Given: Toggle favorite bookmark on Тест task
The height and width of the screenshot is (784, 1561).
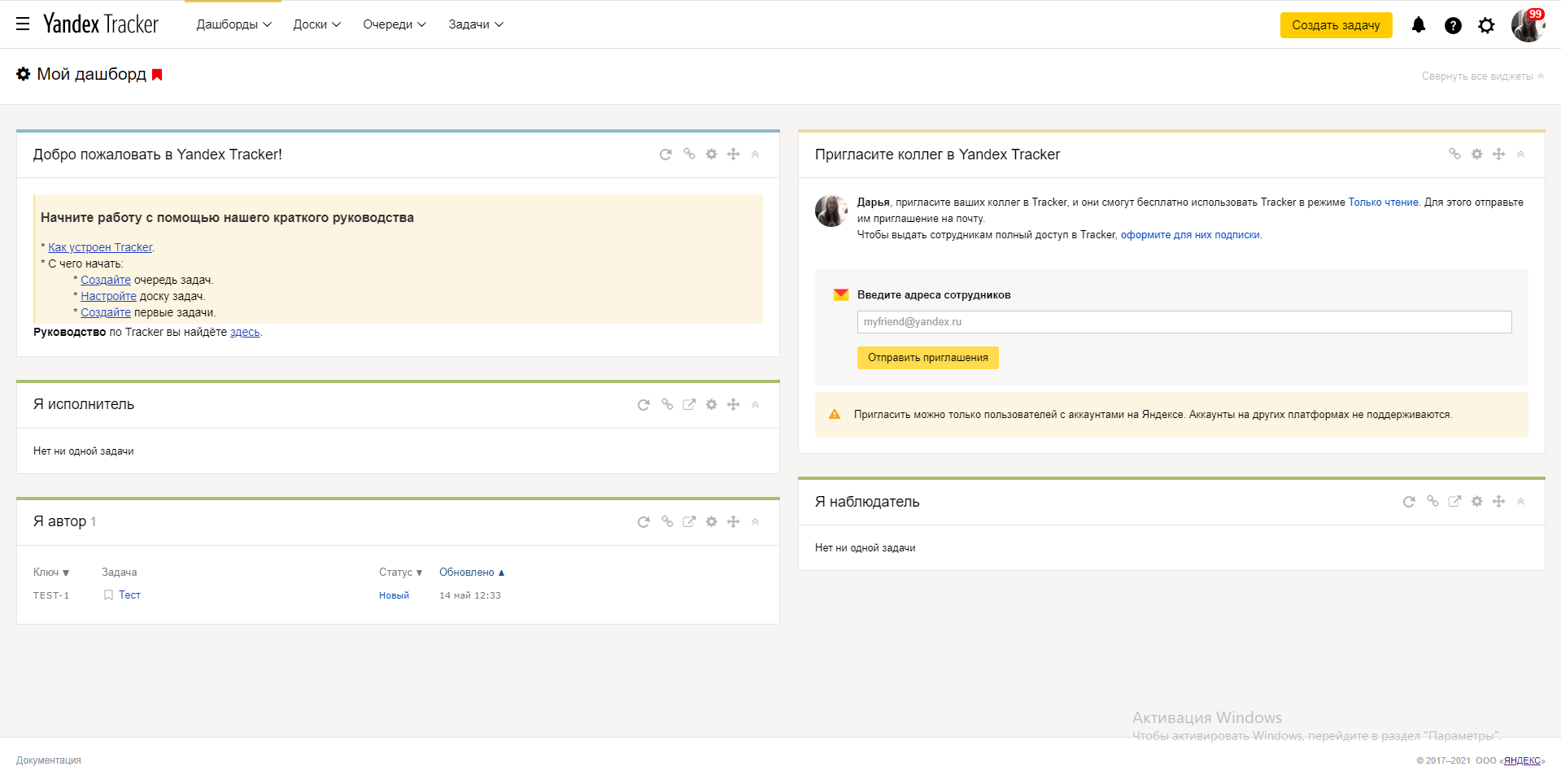Looking at the screenshot, I should click(x=108, y=595).
